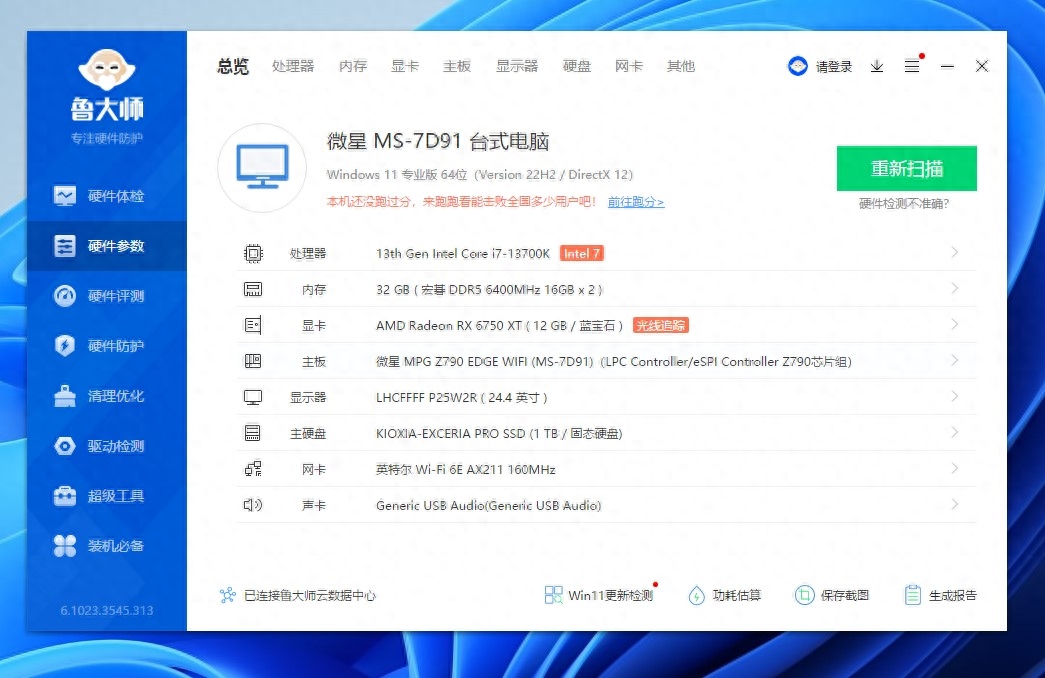This screenshot has height=678, width=1045.
Task: Click the 声卡 speaker icon
Action: tap(253, 505)
